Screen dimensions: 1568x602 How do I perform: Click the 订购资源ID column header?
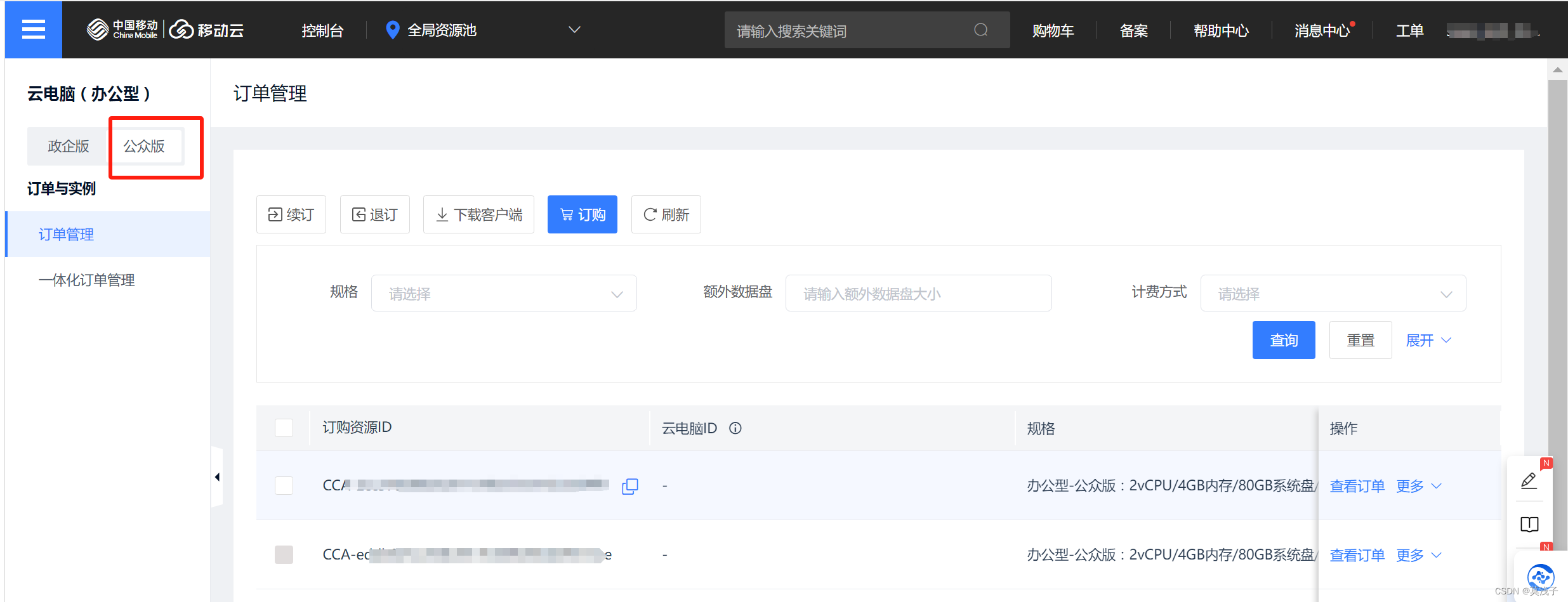[x=357, y=427]
